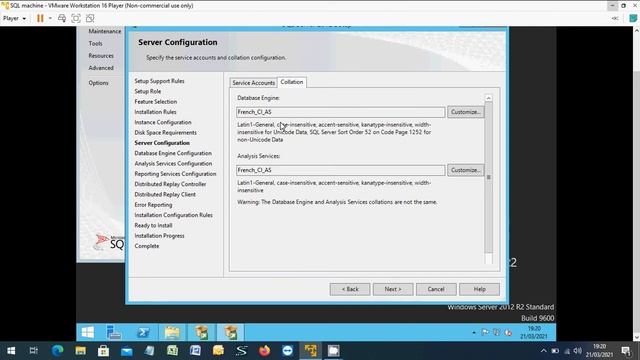640x360 pixels.
Task: Switch to the Service Accounts tab
Action: pos(253,82)
